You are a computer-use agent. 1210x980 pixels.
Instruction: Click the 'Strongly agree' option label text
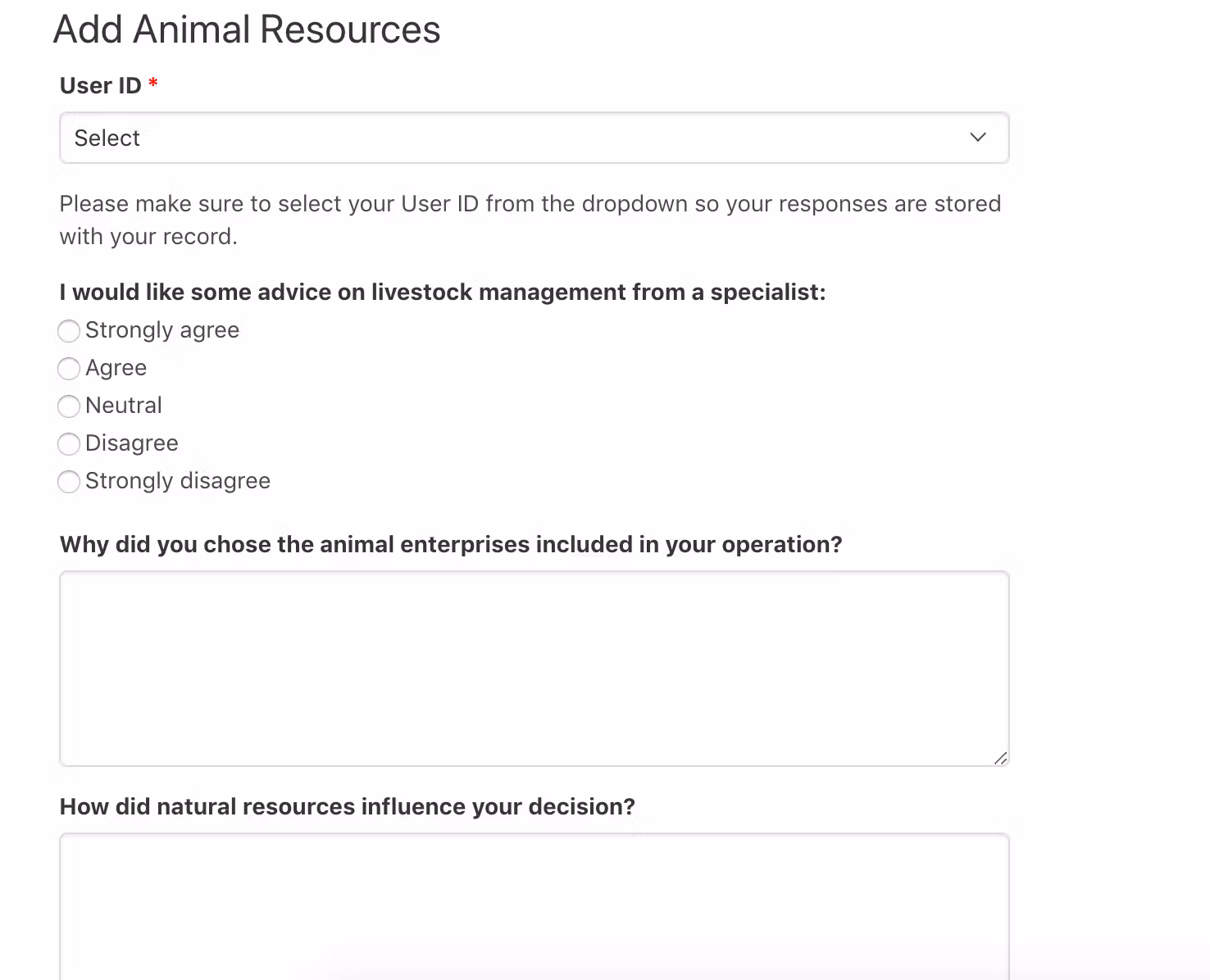(x=162, y=330)
